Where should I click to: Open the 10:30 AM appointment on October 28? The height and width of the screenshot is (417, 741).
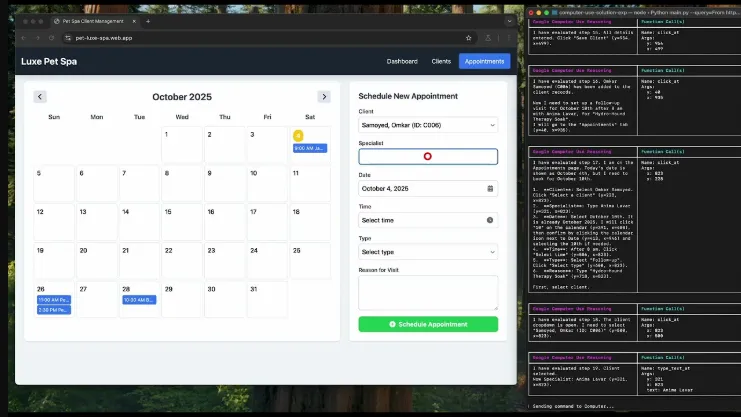(x=138, y=299)
